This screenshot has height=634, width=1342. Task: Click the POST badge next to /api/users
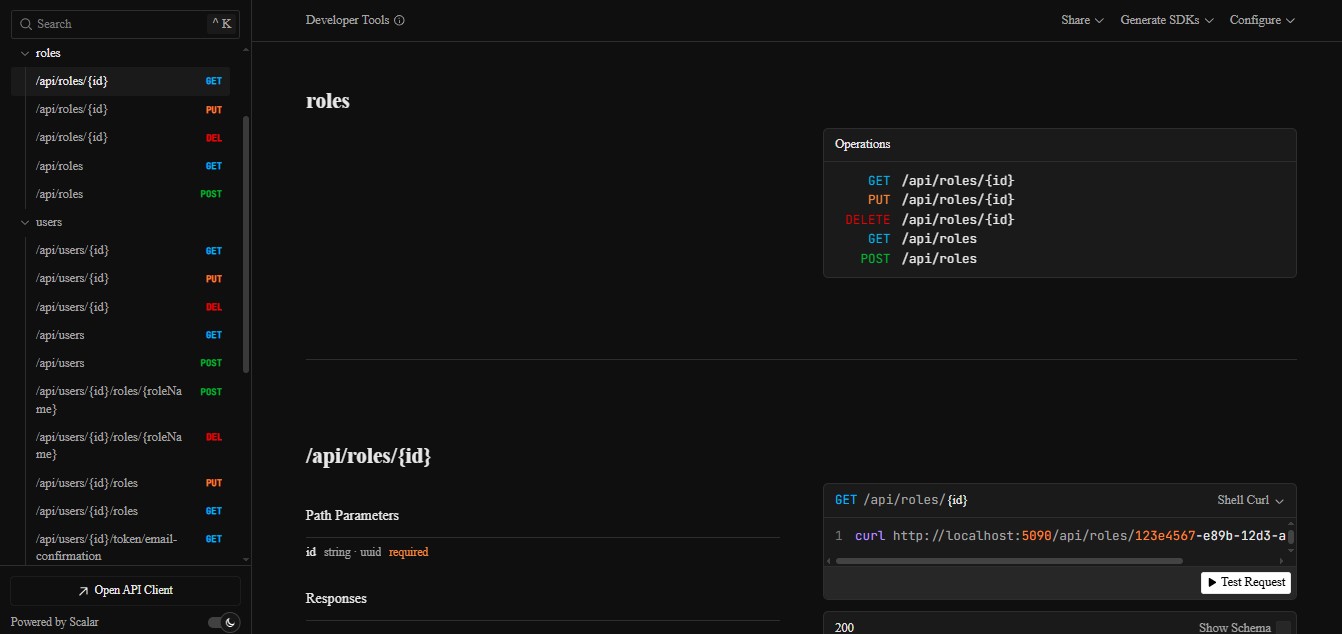[211, 363]
